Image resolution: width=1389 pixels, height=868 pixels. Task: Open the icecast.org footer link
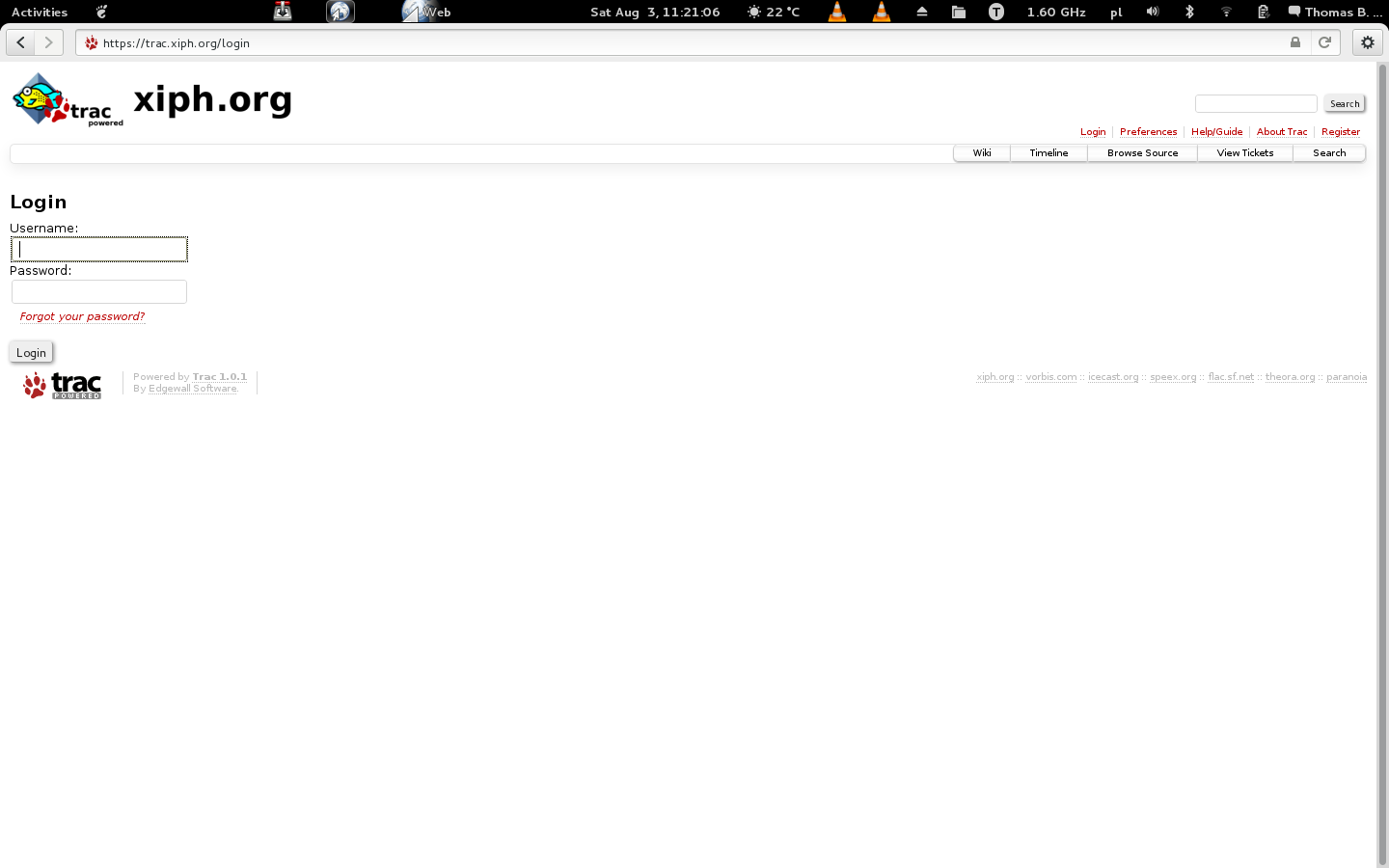tap(1113, 377)
